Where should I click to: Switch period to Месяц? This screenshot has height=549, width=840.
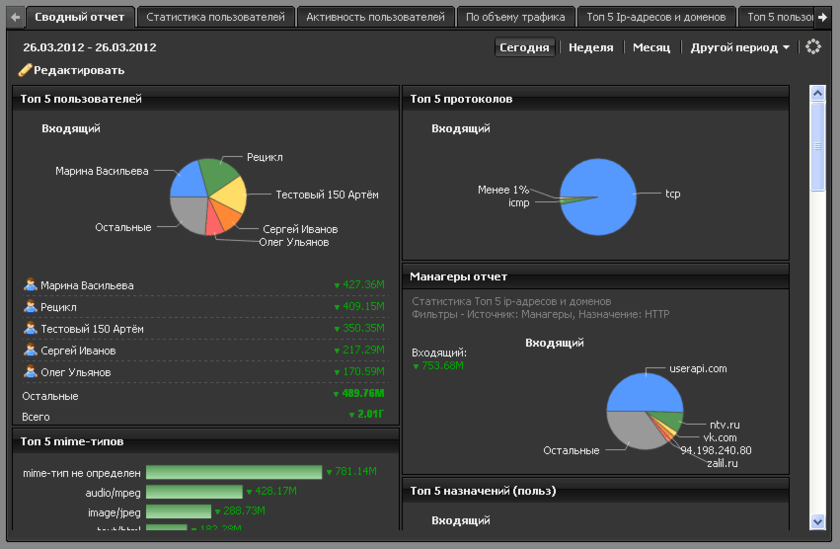651,47
